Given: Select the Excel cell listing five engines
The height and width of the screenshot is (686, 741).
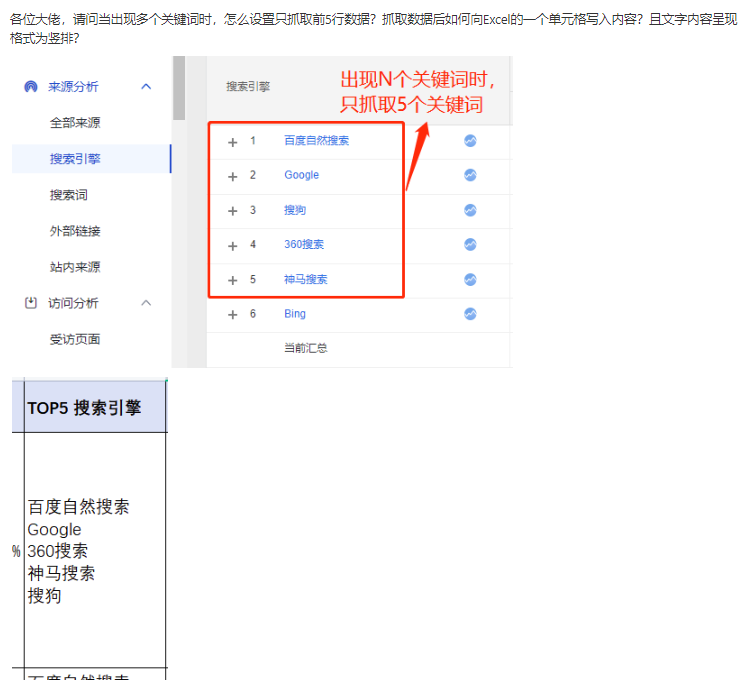Looking at the screenshot, I should 95,550.
